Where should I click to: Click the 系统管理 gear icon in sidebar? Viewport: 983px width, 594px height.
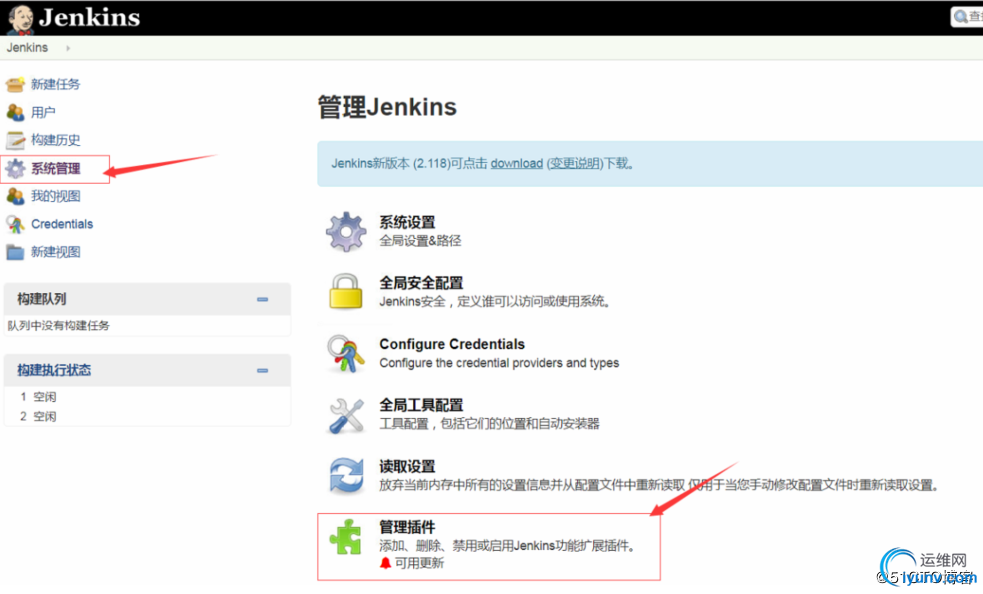coord(16,168)
